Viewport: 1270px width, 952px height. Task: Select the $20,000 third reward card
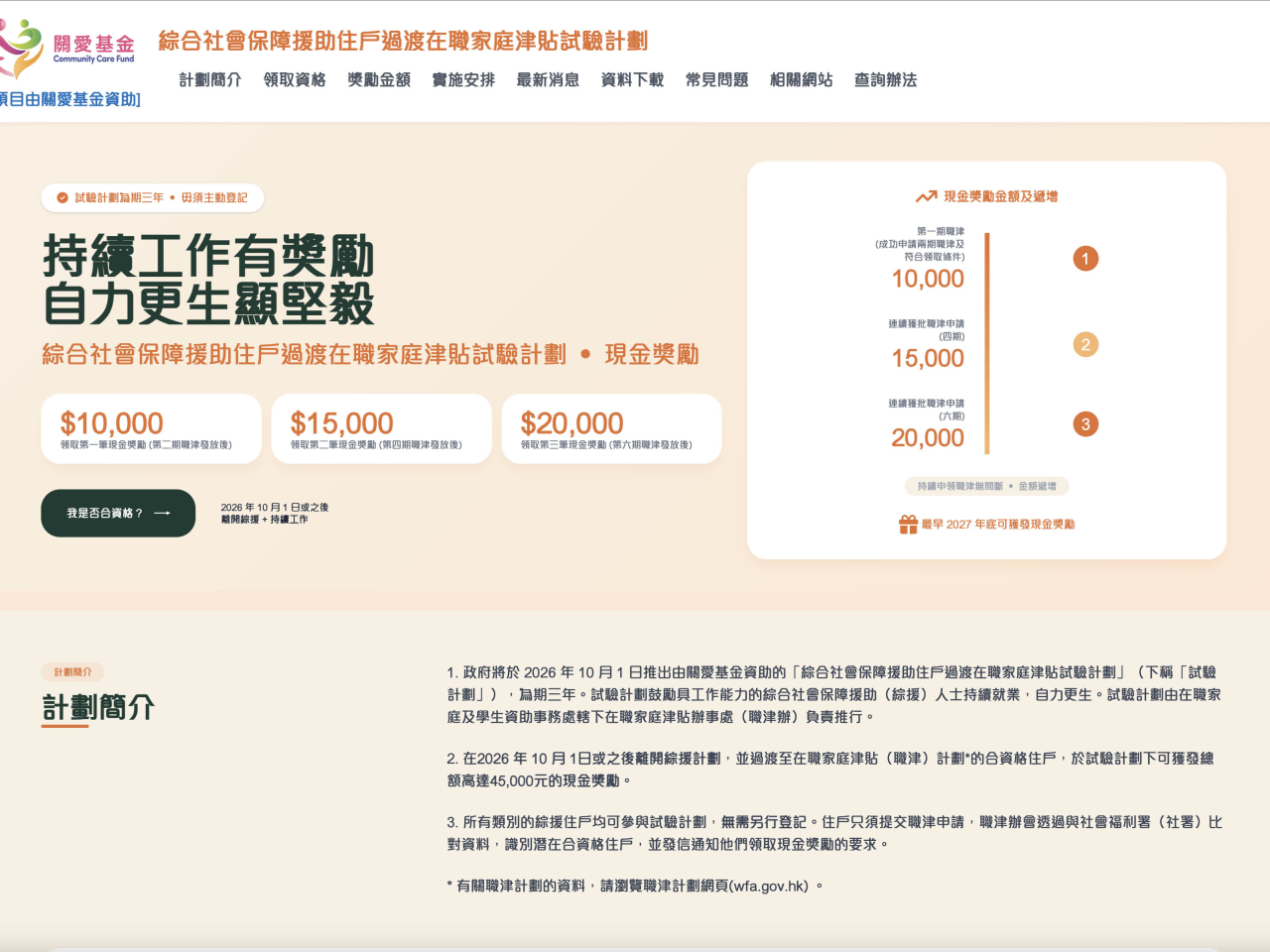click(x=611, y=428)
